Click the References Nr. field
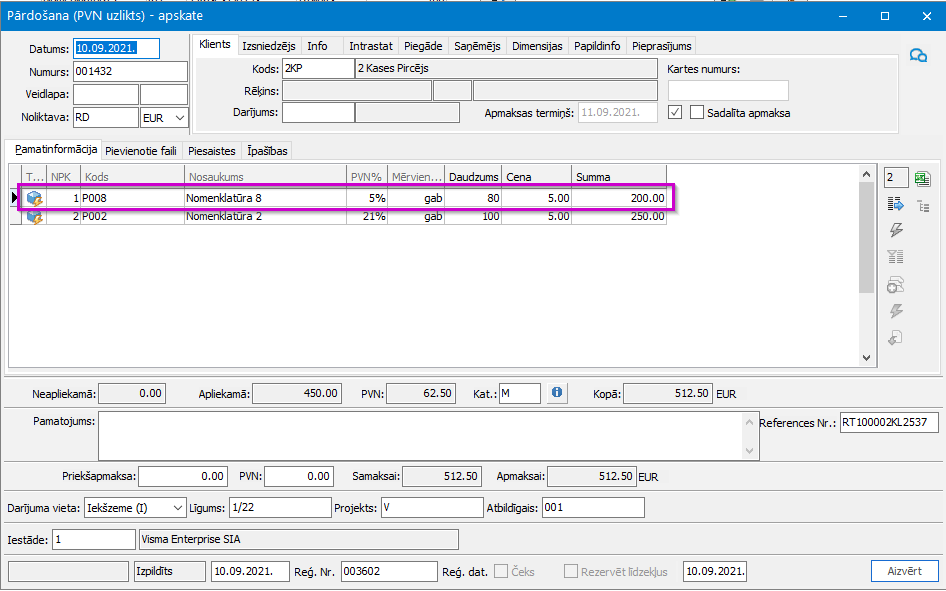946x591 pixels. click(889, 423)
